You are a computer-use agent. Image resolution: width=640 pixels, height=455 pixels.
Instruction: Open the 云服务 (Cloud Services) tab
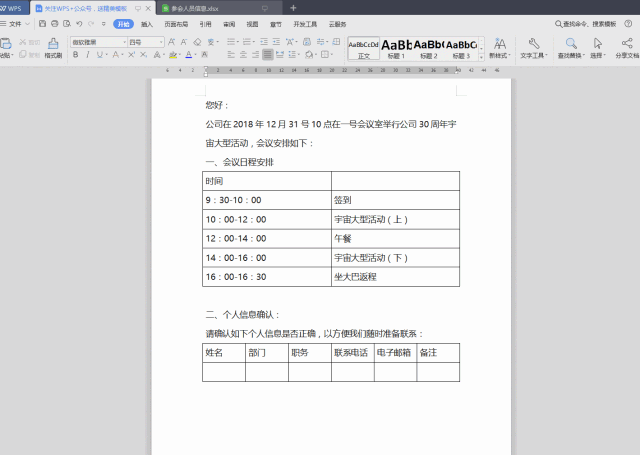tap(338, 24)
